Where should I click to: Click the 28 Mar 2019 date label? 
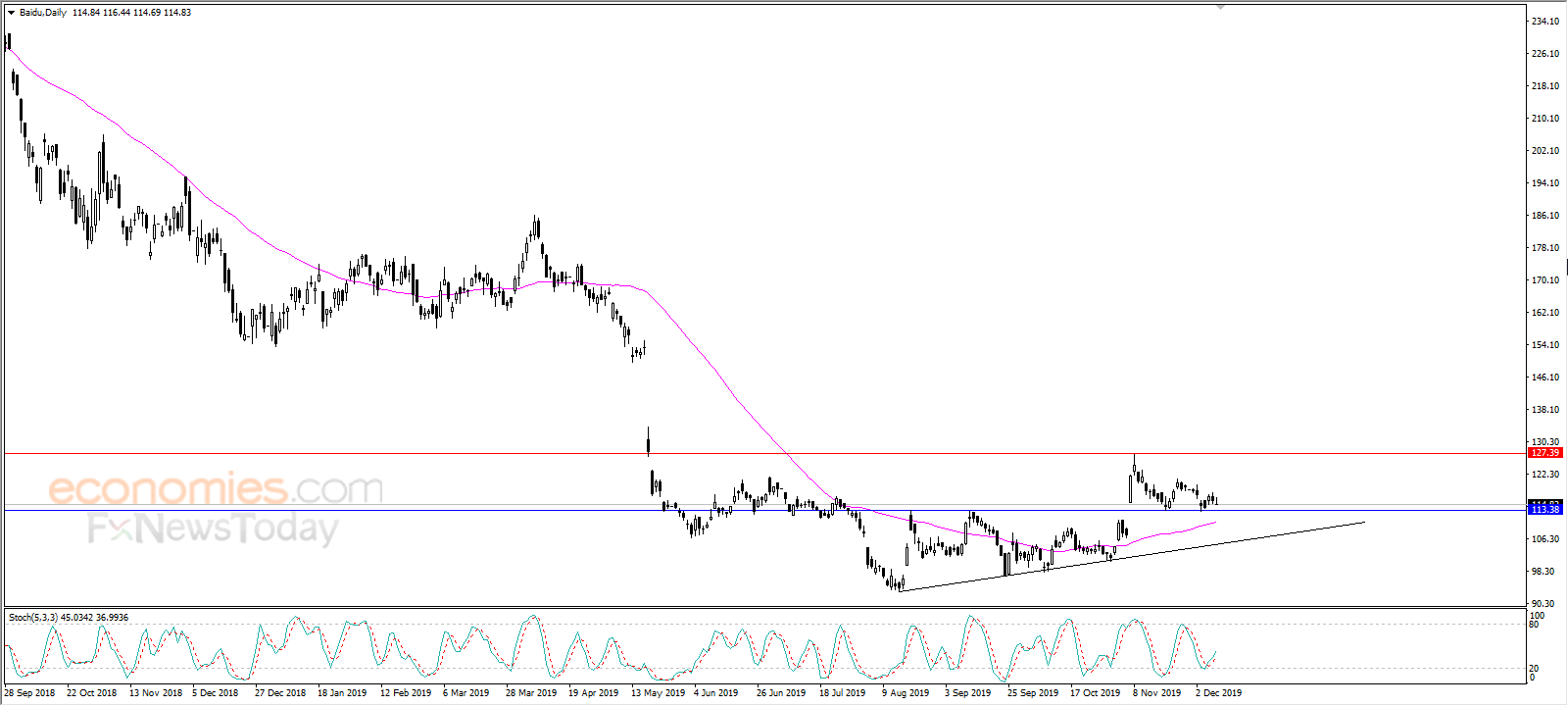tap(531, 693)
